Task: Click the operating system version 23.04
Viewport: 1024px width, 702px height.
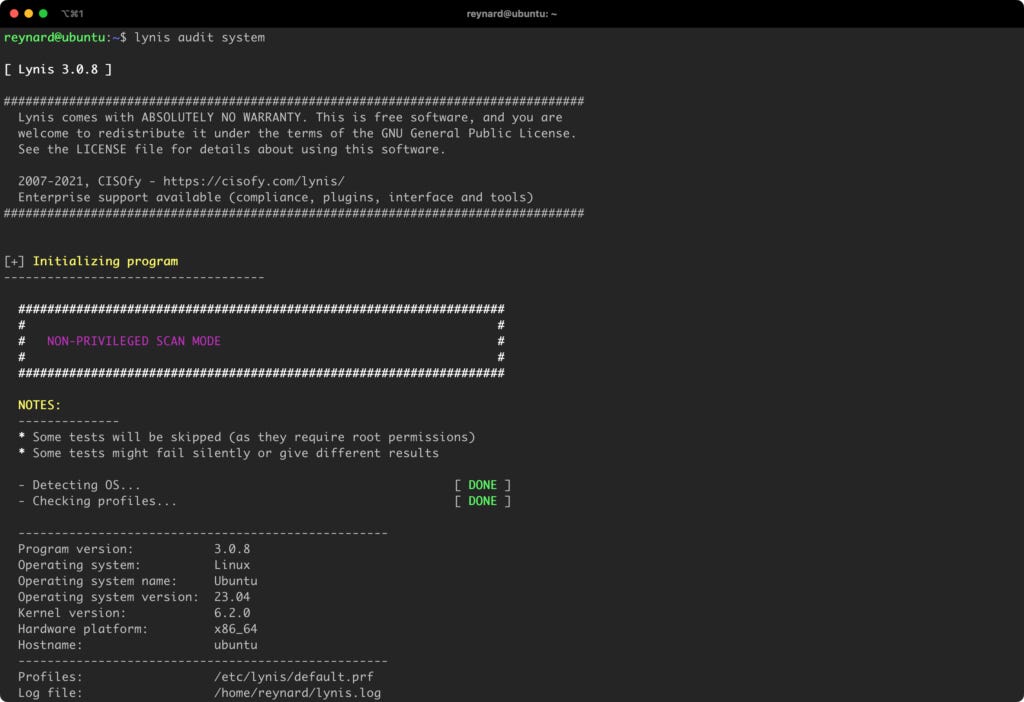Action: 232,597
